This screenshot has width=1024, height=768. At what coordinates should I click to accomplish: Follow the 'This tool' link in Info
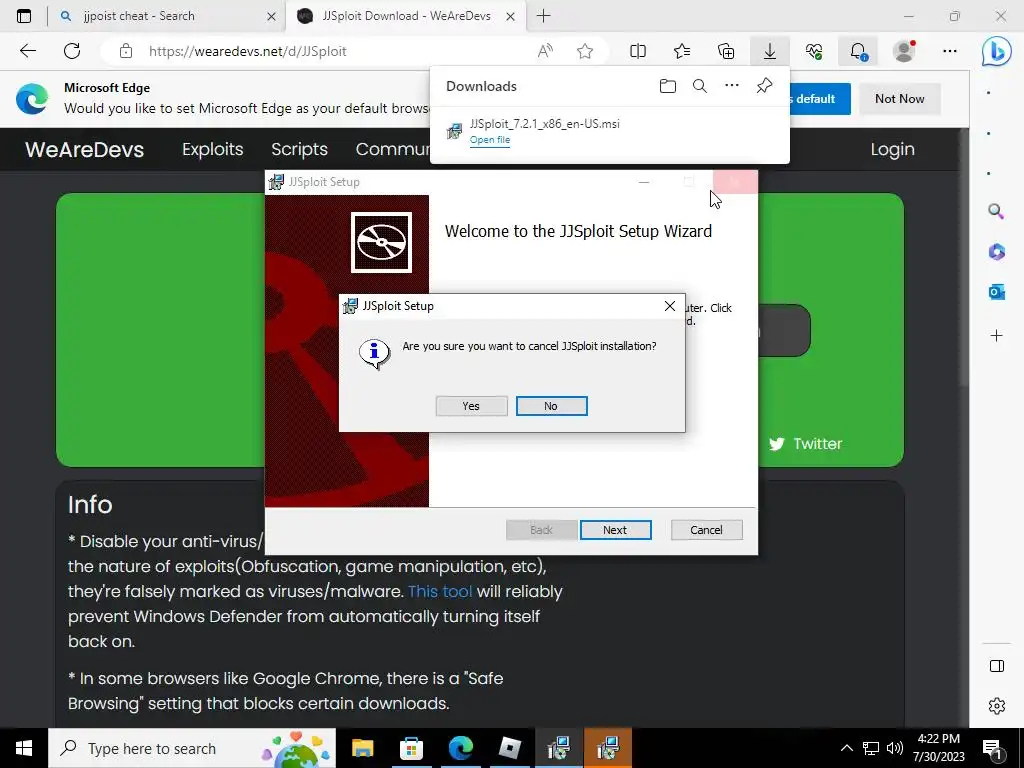point(440,591)
